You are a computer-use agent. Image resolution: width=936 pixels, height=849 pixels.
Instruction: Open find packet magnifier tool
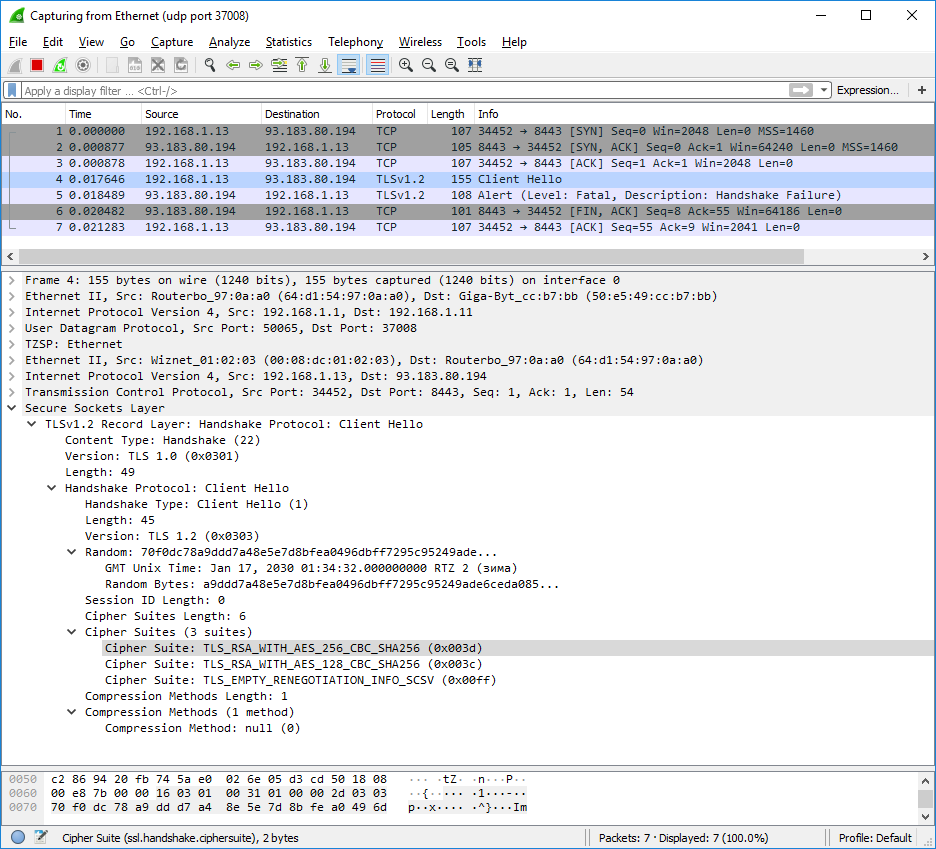[210, 65]
